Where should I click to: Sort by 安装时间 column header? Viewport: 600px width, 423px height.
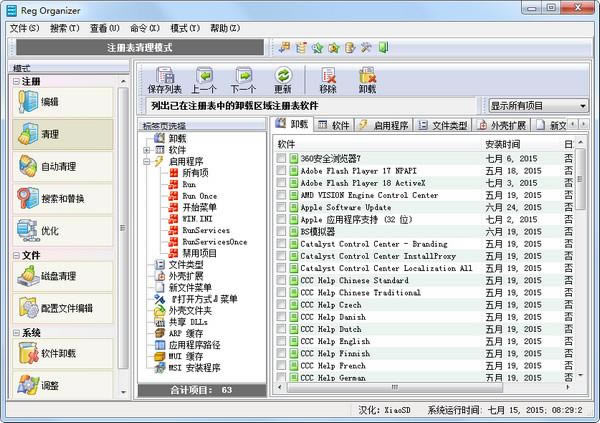click(520, 144)
